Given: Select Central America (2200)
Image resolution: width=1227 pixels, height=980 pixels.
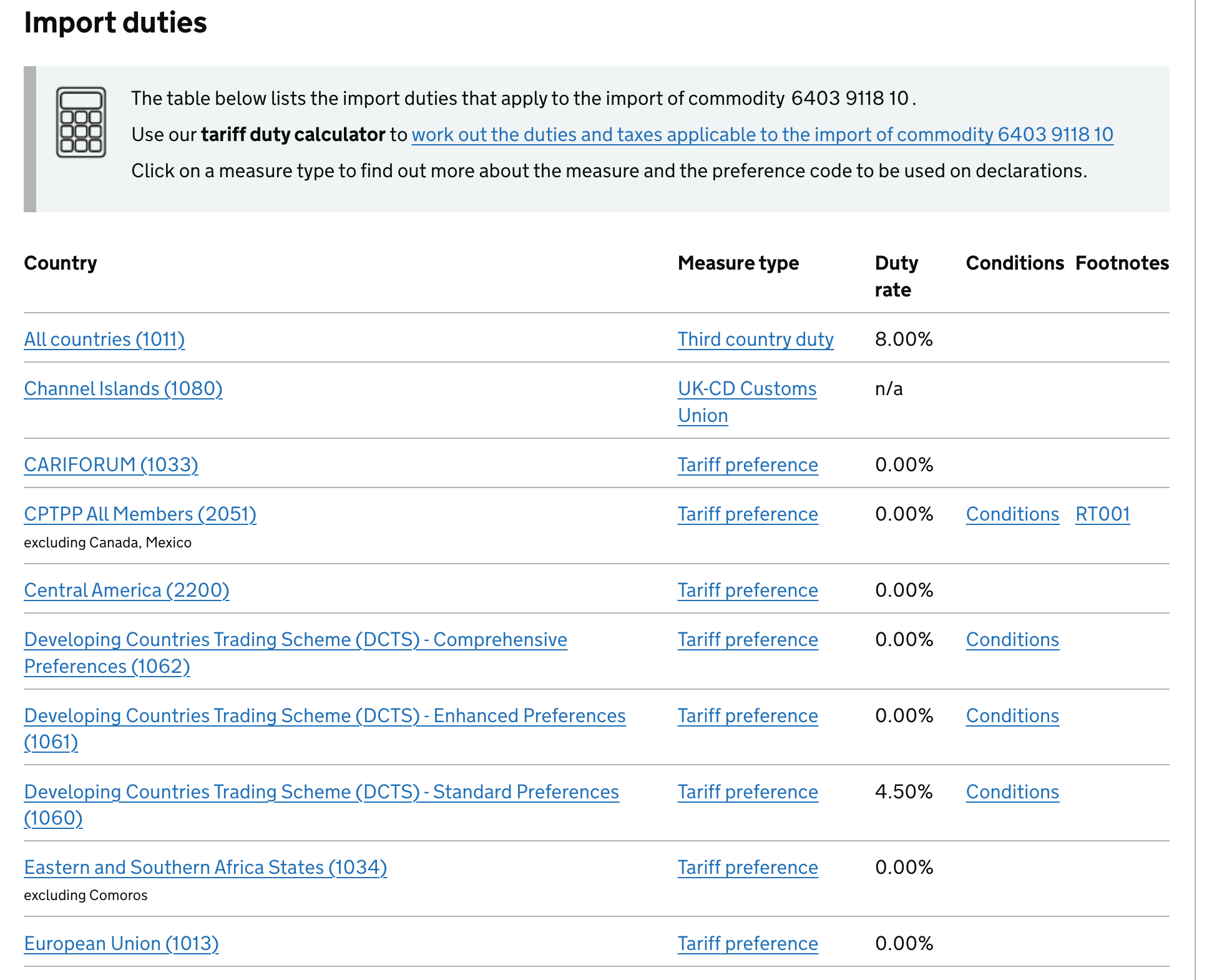Looking at the screenshot, I should [x=126, y=590].
